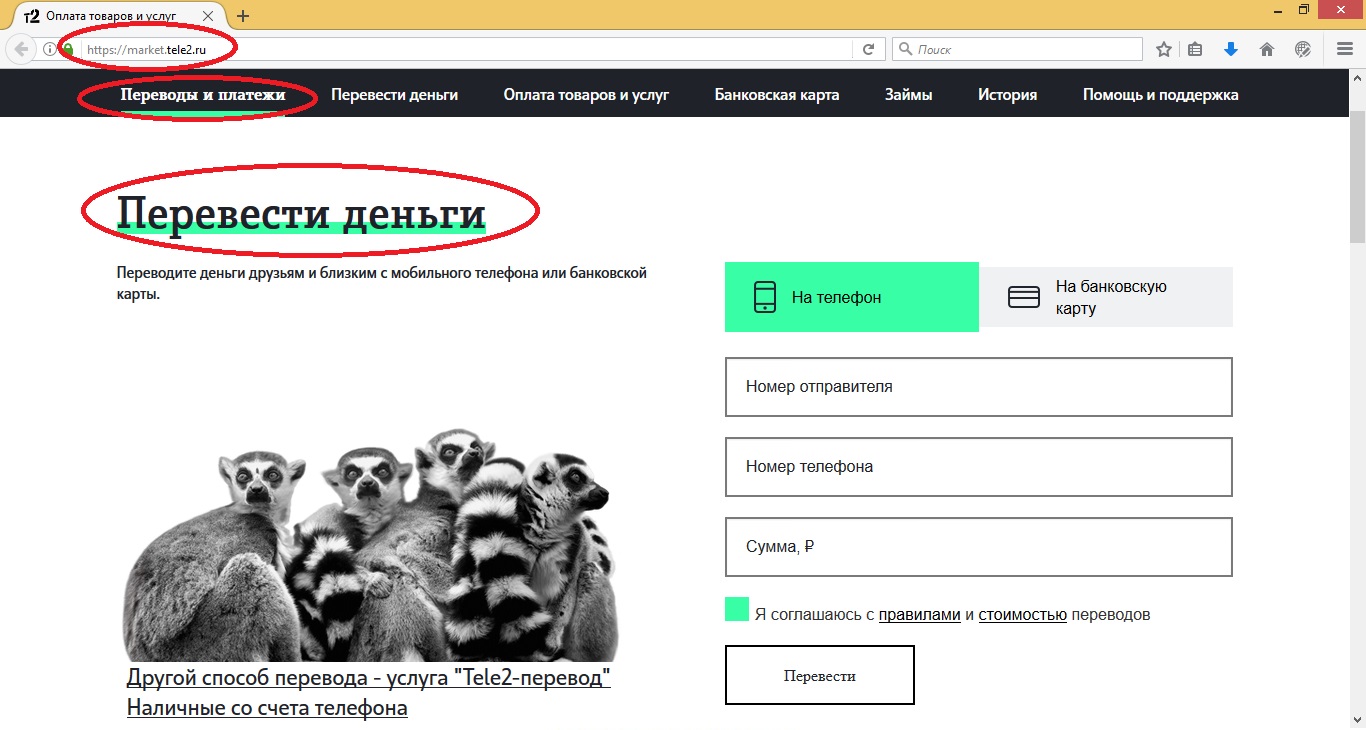
Task: Click the back navigation arrow
Action: 19,47
